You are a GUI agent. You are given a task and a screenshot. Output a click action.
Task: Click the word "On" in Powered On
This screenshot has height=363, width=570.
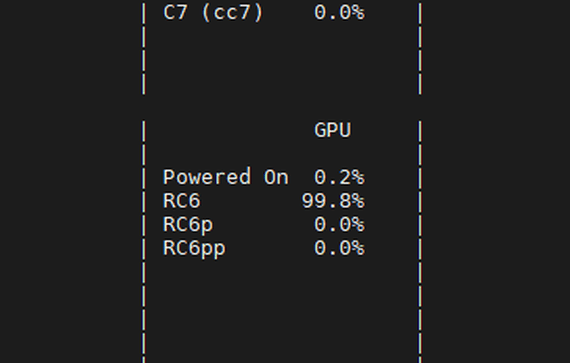[276, 177]
